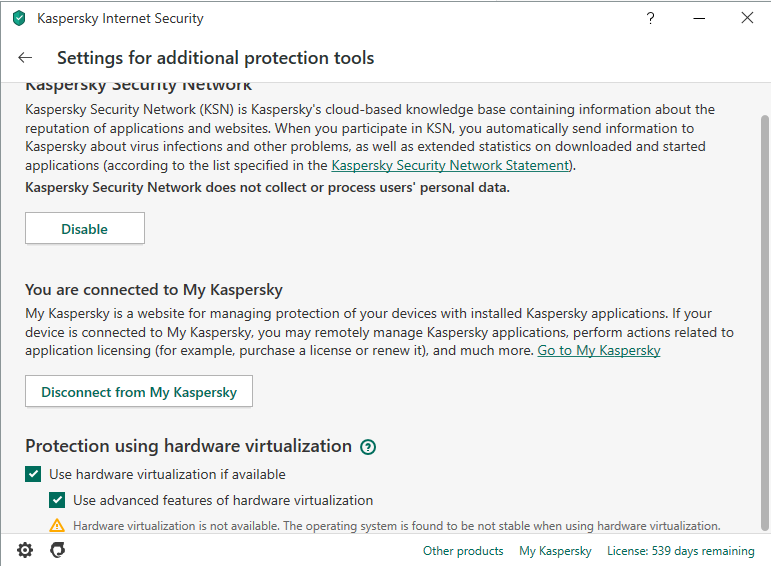Click the Settings for additional protection tools title
The width and height of the screenshot is (771, 566).
pos(215,58)
